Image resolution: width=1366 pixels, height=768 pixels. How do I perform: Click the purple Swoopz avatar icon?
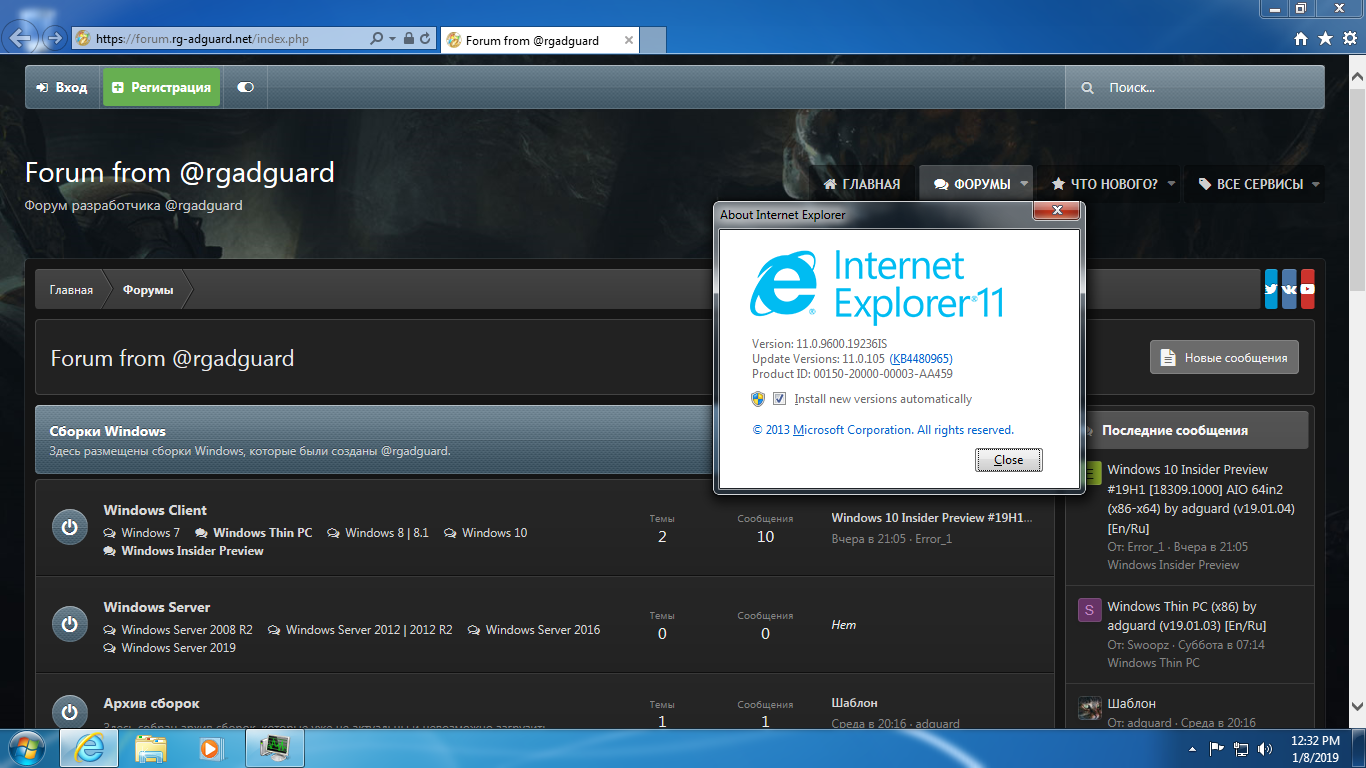point(1090,610)
